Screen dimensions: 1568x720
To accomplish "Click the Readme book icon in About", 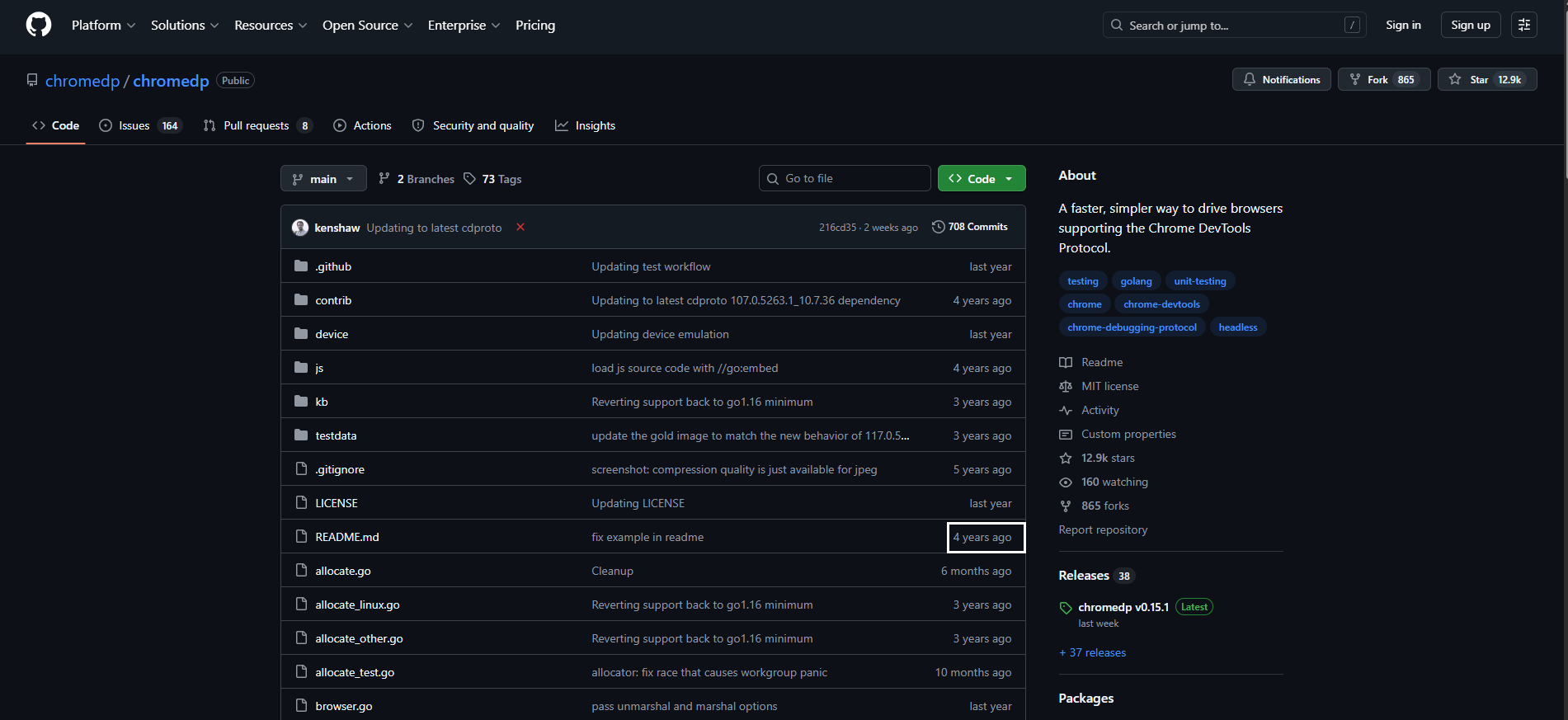I will click(1066, 362).
